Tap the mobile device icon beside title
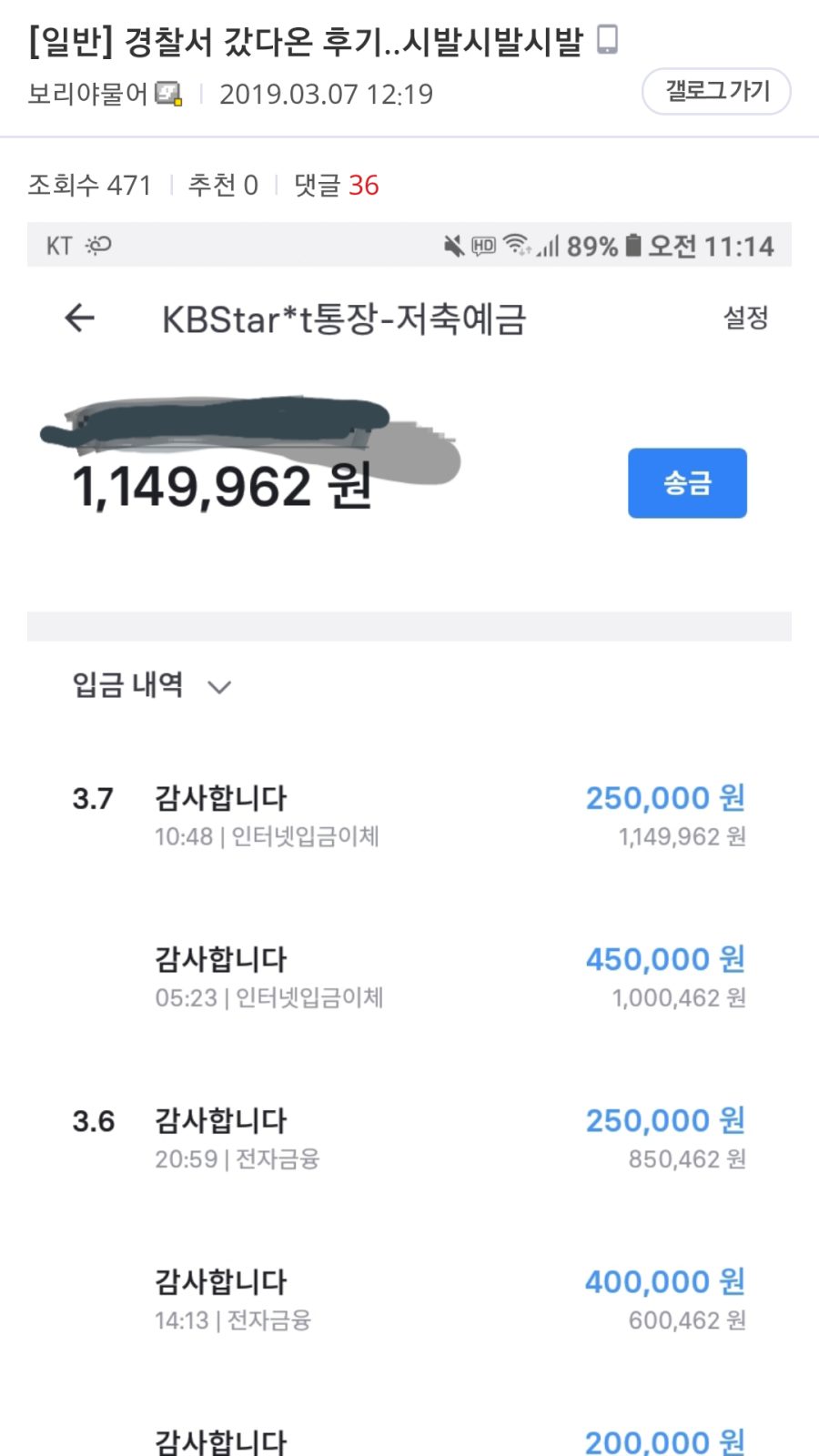 click(607, 40)
